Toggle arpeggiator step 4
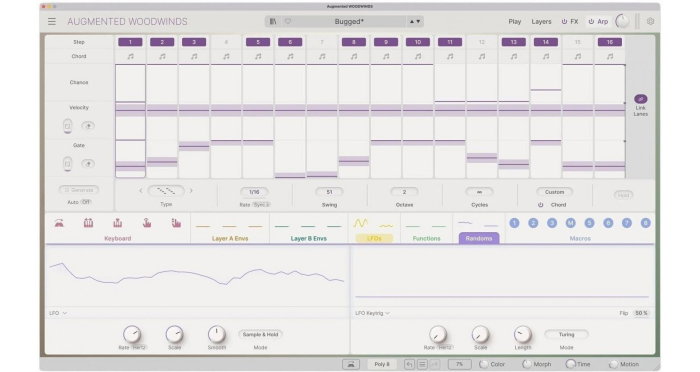Screen dimensions: 700x372 click(226, 42)
